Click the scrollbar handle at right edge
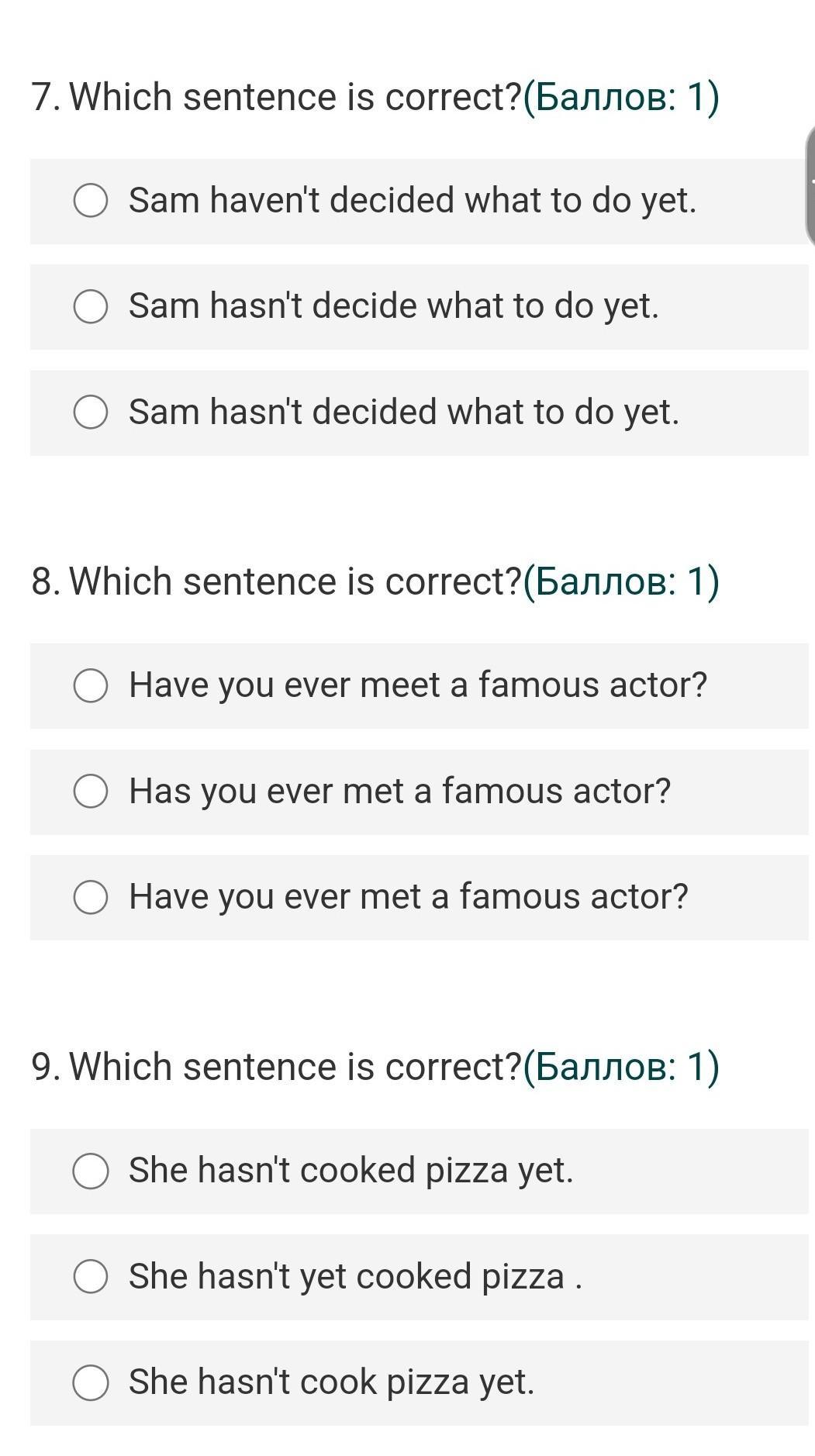This screenshot has width=815, height=1456. point(810,186)
